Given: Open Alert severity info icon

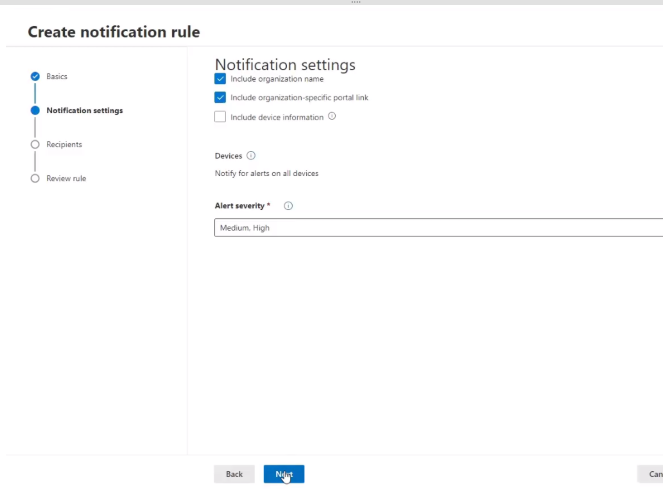Looking at the screenshot, I should pyautogui.click(x=288, y=206).
